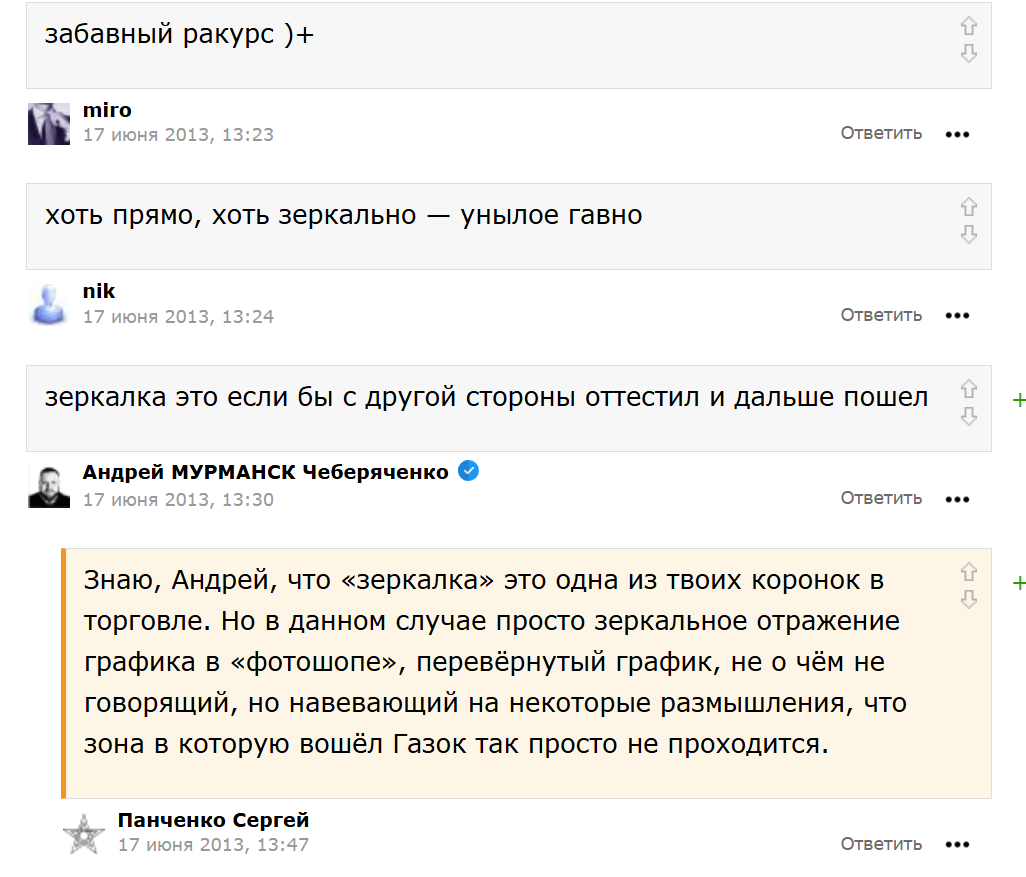Downvote the "забавный ракурс" comment

tap(968, 53)
